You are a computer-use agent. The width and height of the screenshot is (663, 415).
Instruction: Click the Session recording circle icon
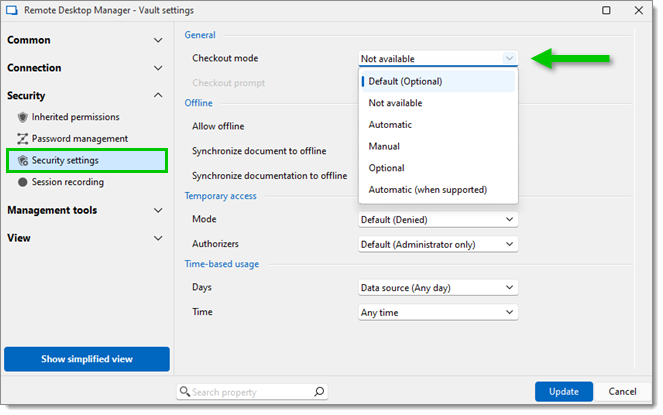23,182
